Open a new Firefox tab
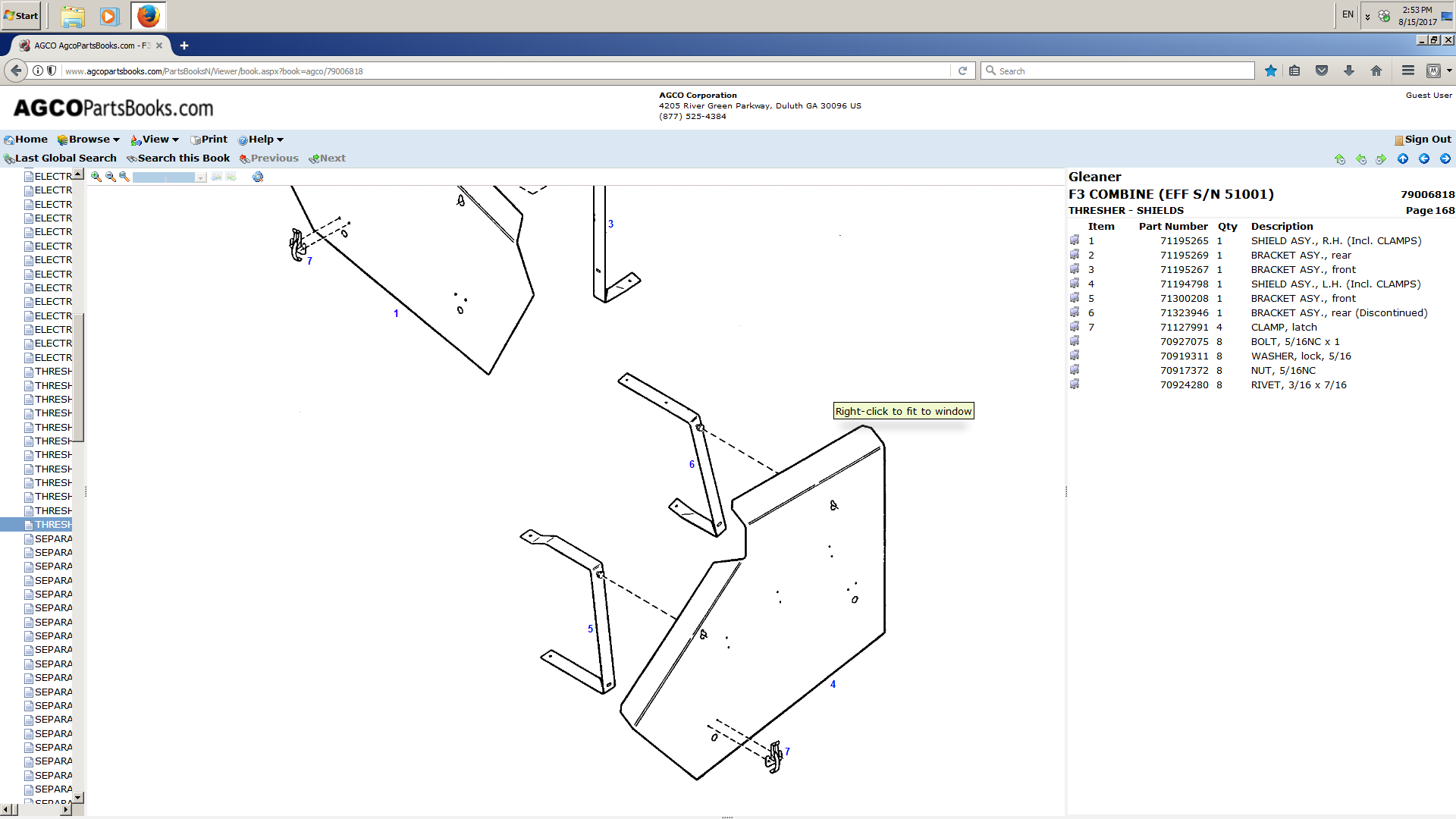Viewport: 1456px width, 819px height. [184, 45]
